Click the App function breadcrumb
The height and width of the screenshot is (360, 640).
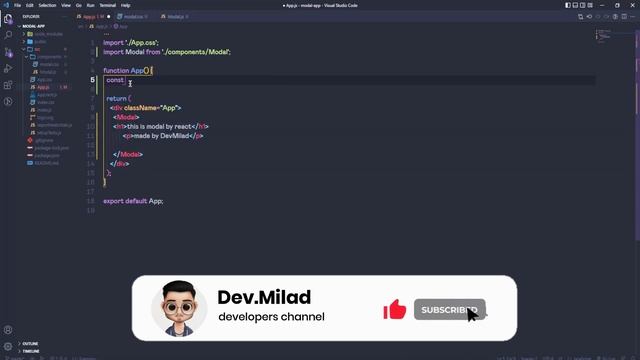[x=121, y=27]
